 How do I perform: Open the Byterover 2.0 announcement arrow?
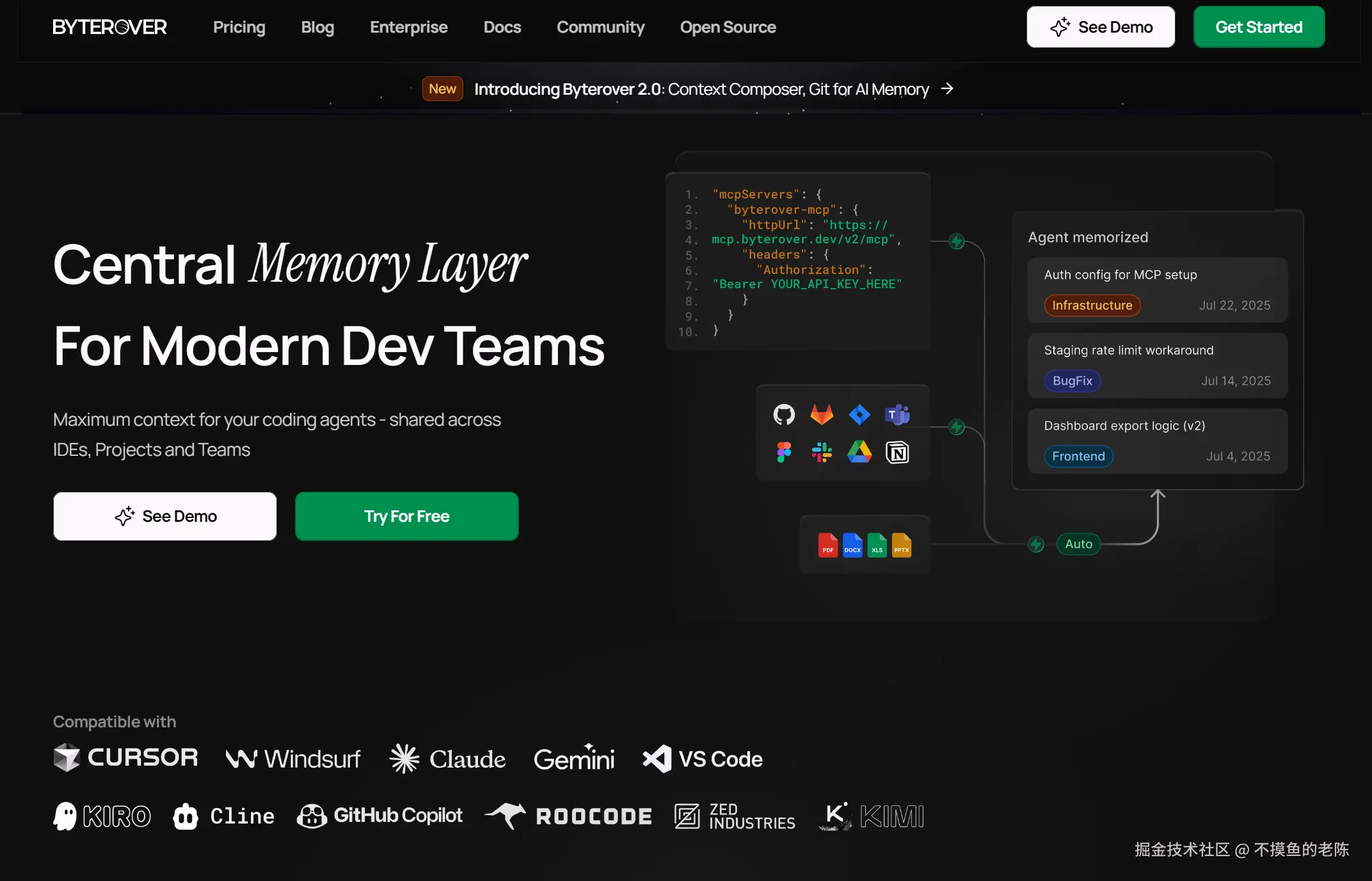click(x=947, y=89)
